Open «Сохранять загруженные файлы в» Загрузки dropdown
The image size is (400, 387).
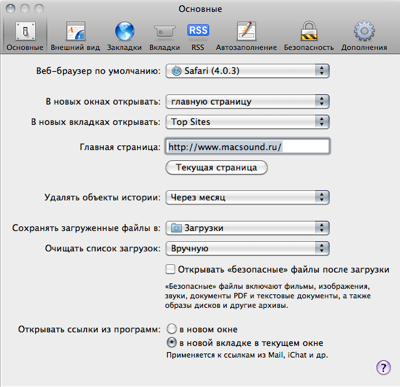(247, 228)
